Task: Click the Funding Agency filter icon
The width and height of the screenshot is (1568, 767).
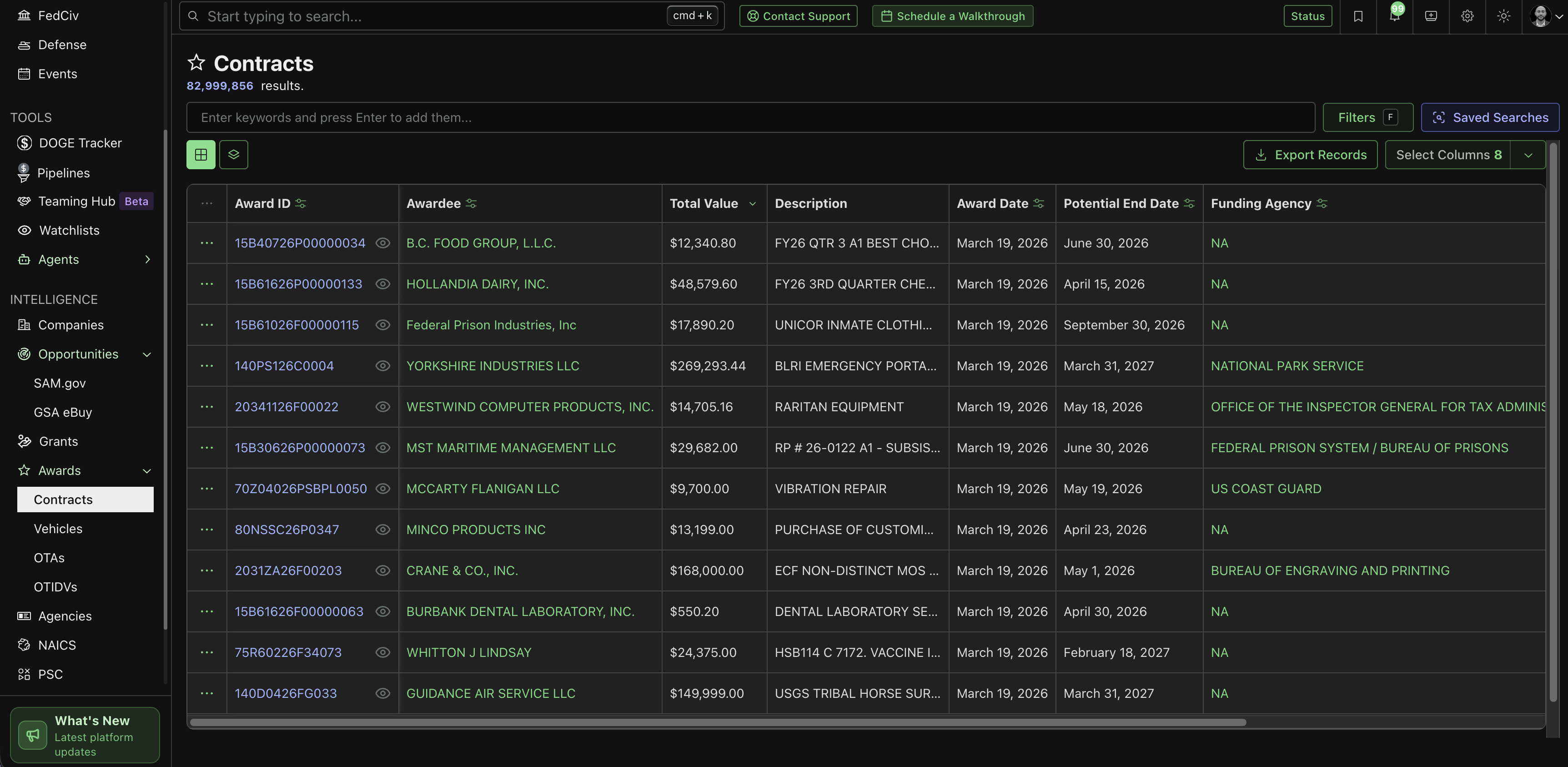Action: 1322,203
